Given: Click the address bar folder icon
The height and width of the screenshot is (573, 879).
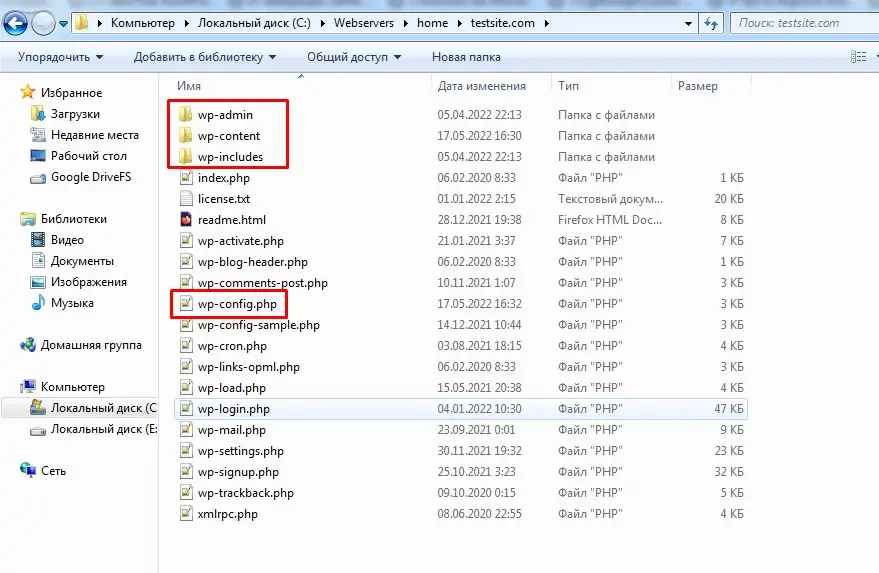Looking at the screenshot, I should (x=82, y=23).
